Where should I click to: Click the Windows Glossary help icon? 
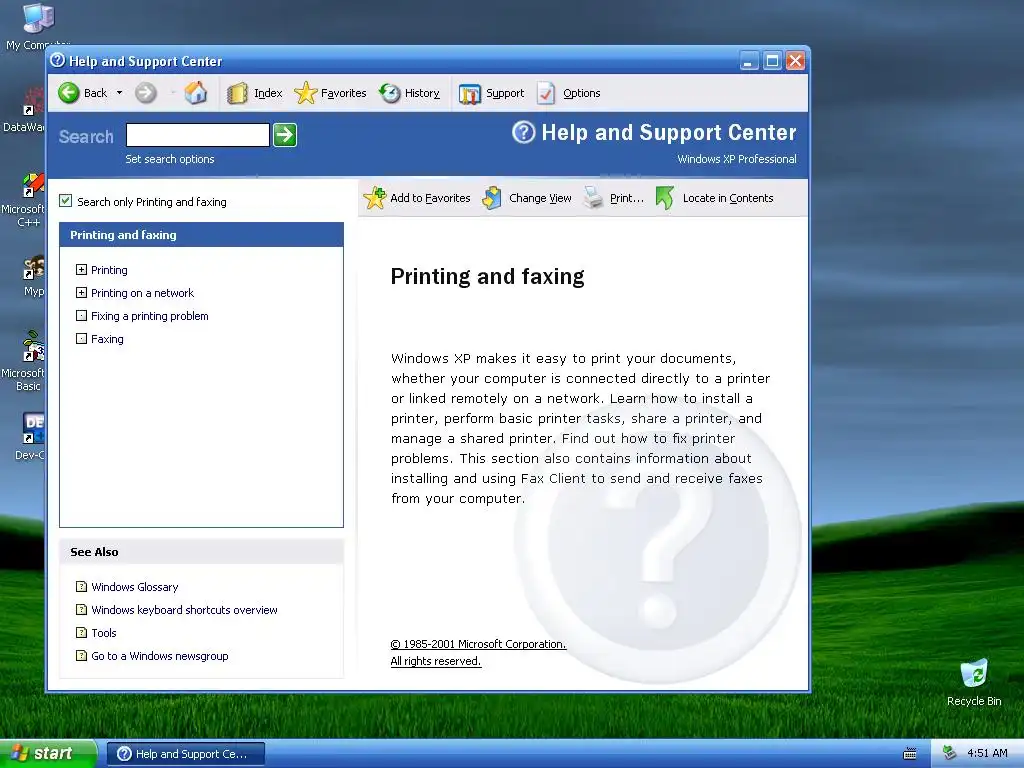pyautogui.click(x=81, y=586)
